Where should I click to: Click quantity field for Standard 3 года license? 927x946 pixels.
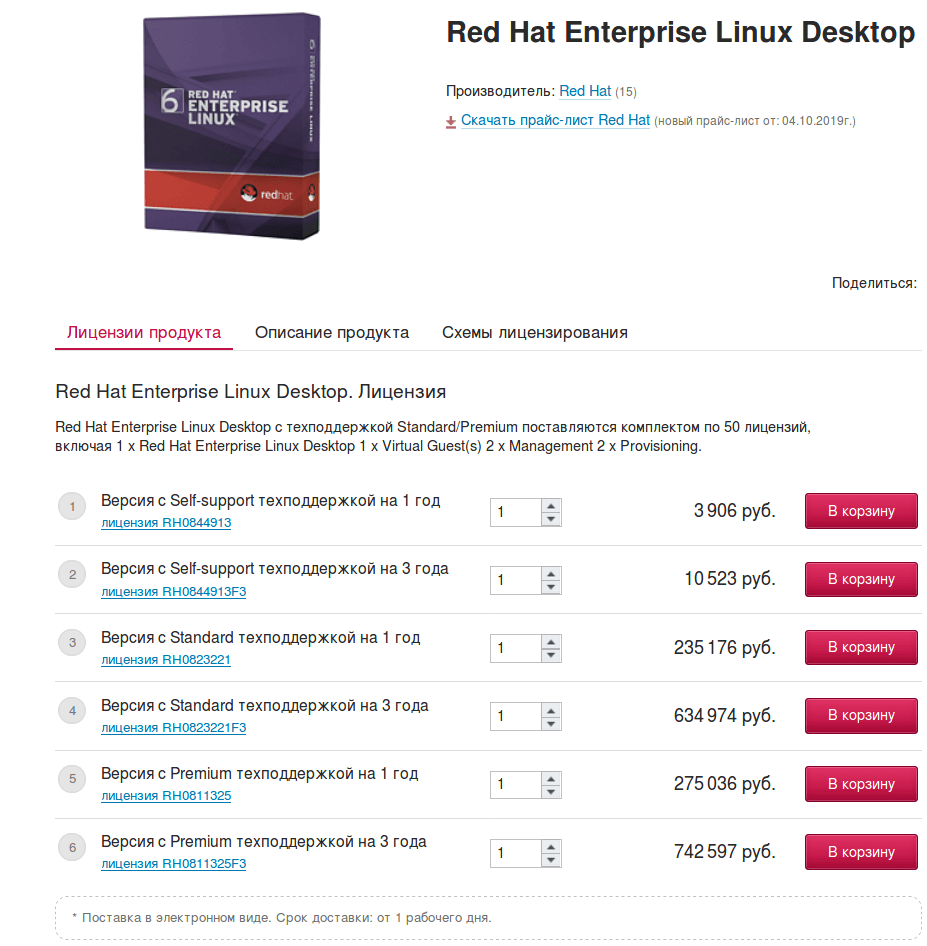tap(516, 716)
